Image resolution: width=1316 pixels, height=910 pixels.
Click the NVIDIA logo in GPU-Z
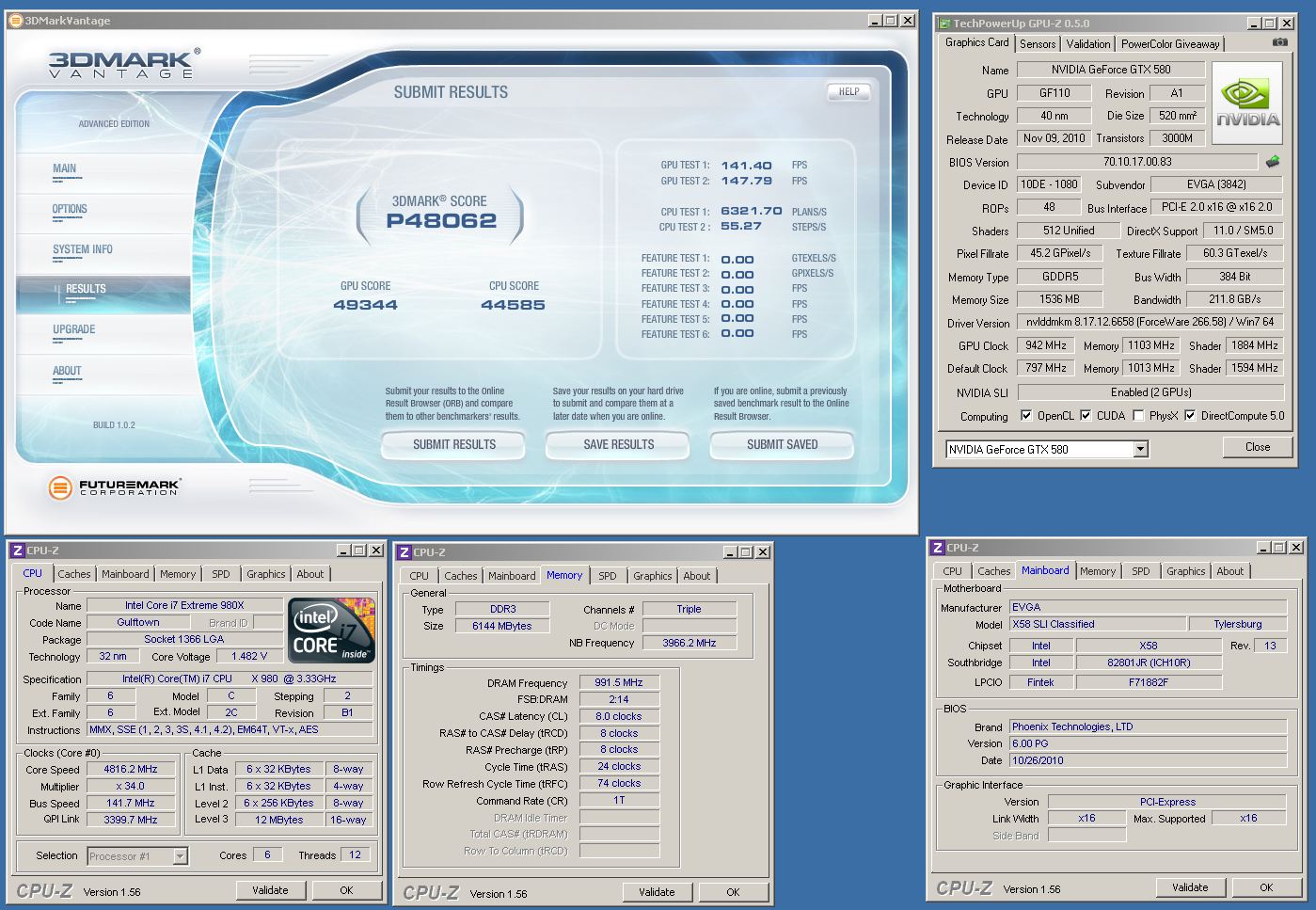[x=1247, y=104]
